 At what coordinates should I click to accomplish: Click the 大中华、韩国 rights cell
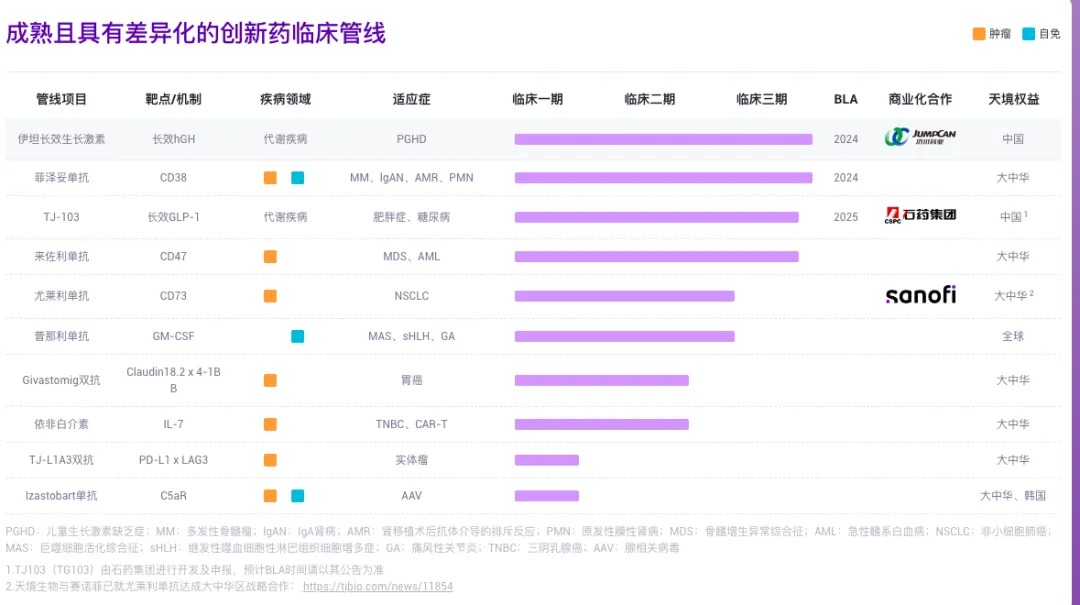(x=1013, y=496)
